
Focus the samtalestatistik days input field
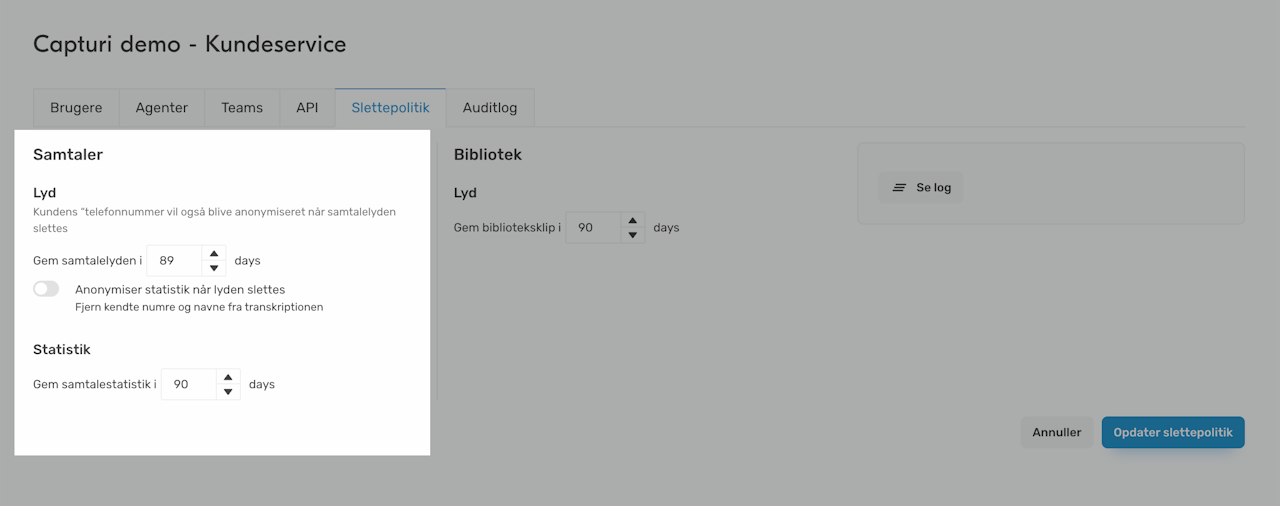[x=187, y=384]
